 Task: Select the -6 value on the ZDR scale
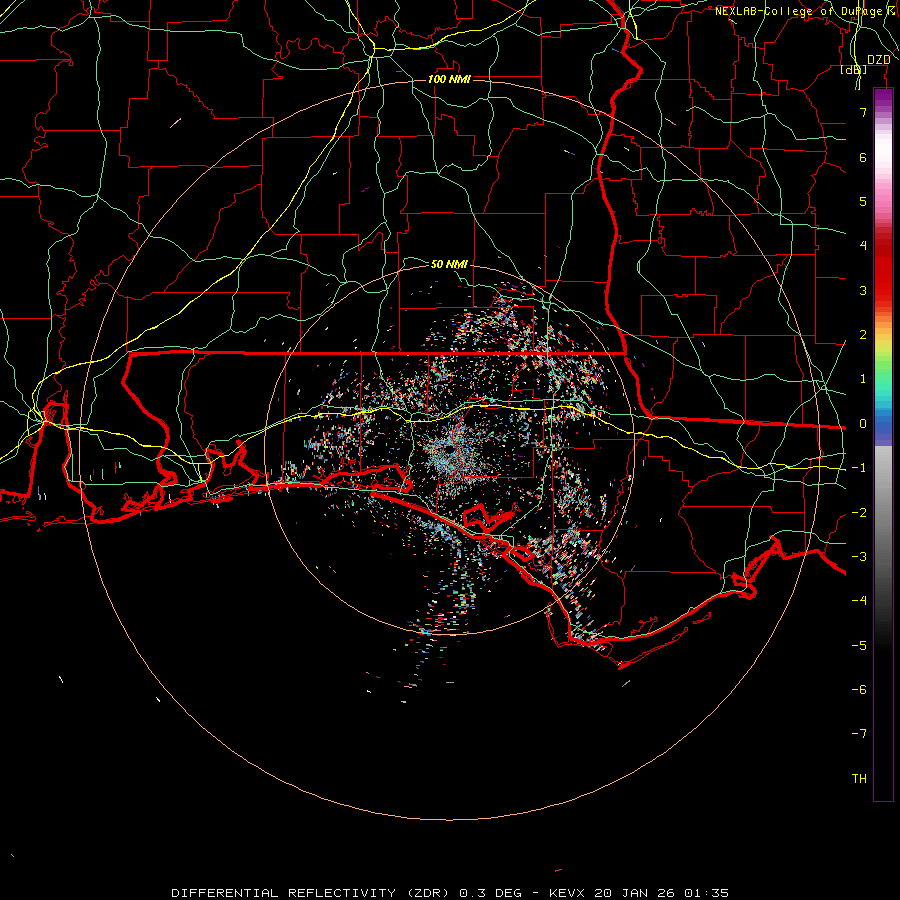pyautogui.click(x=859, y=690)
